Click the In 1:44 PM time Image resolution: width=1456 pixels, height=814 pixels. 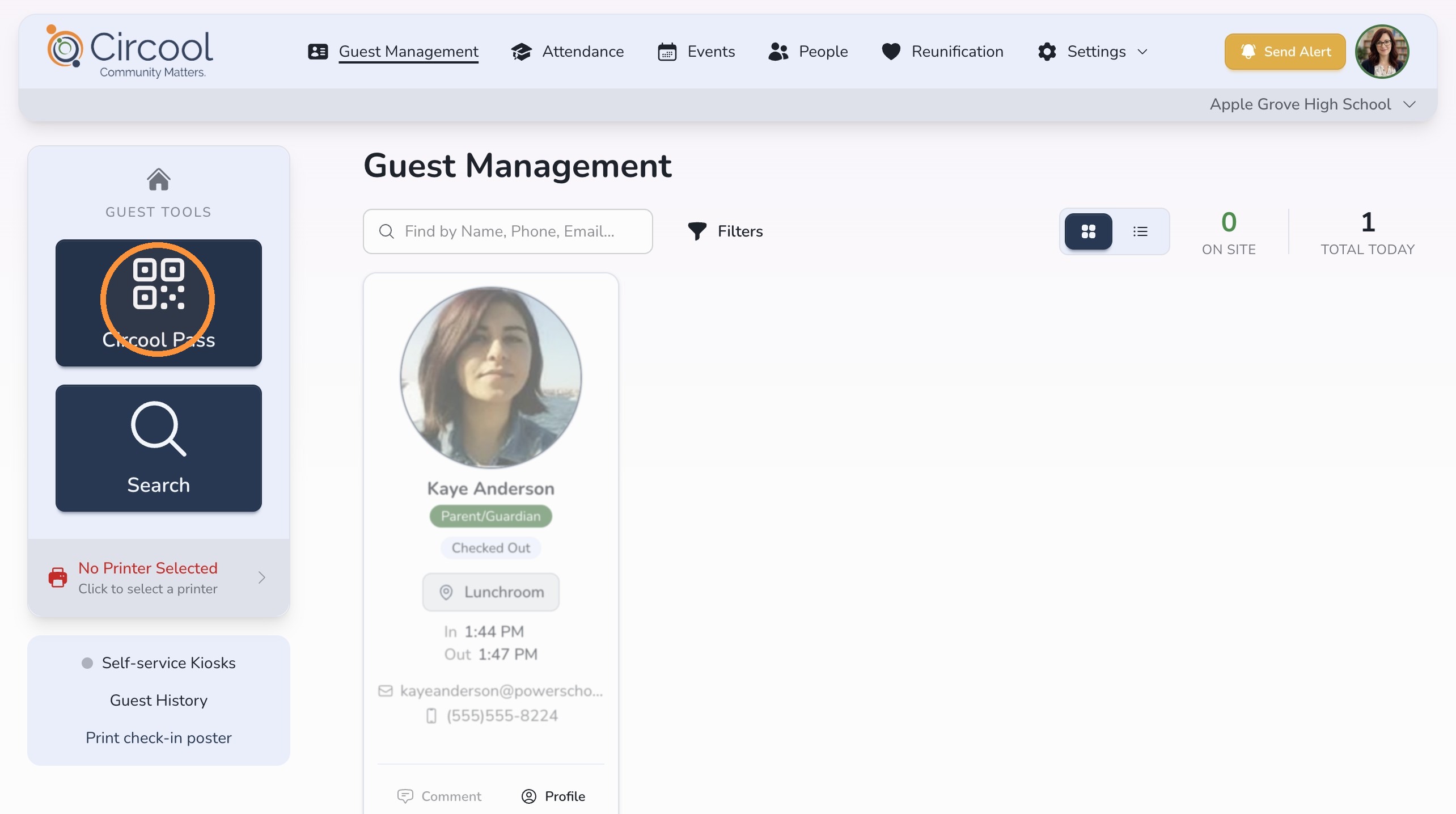[484, 631]
